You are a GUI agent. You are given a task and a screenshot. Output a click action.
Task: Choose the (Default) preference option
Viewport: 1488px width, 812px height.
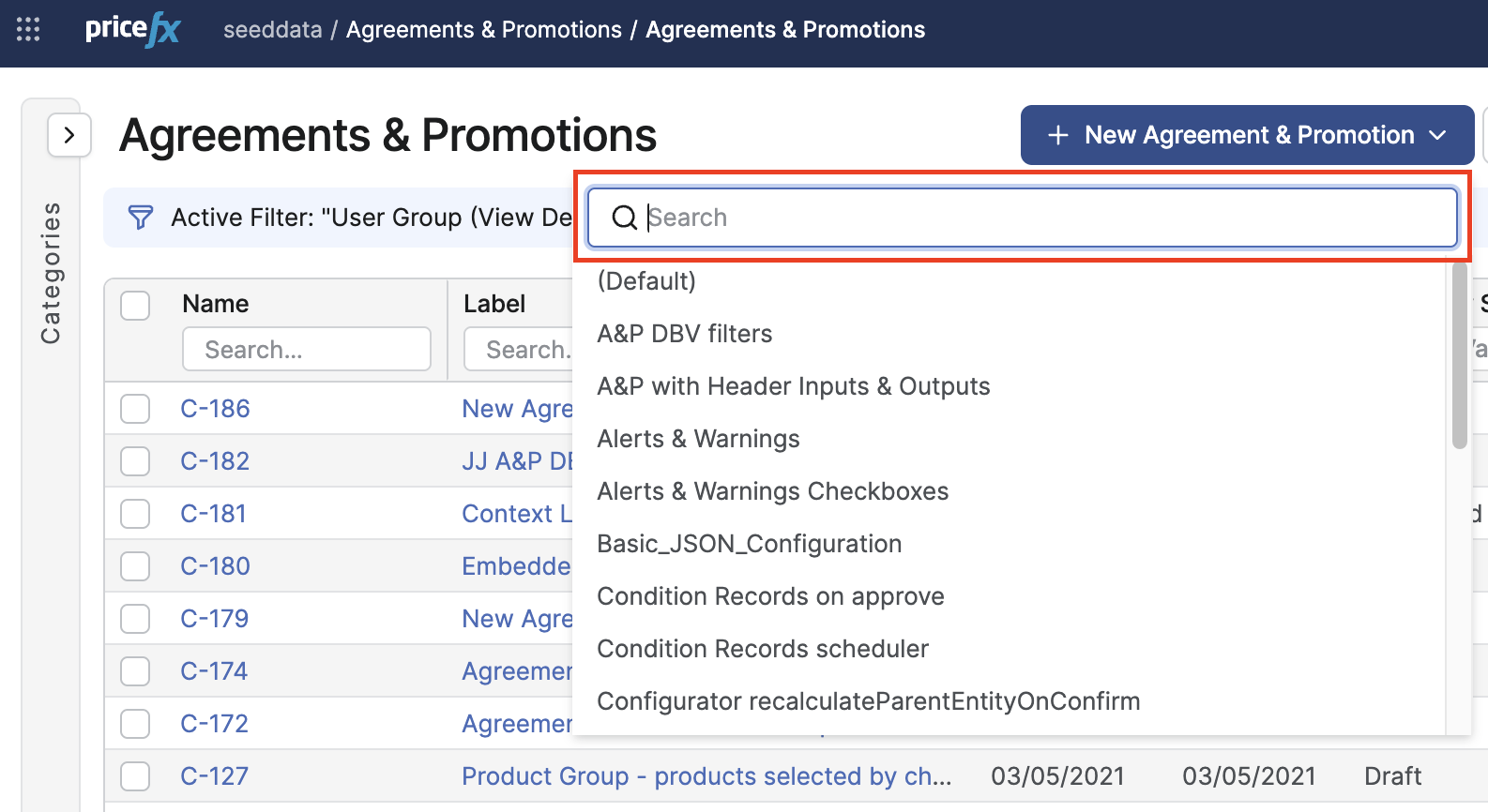click(x=646, y=281)
